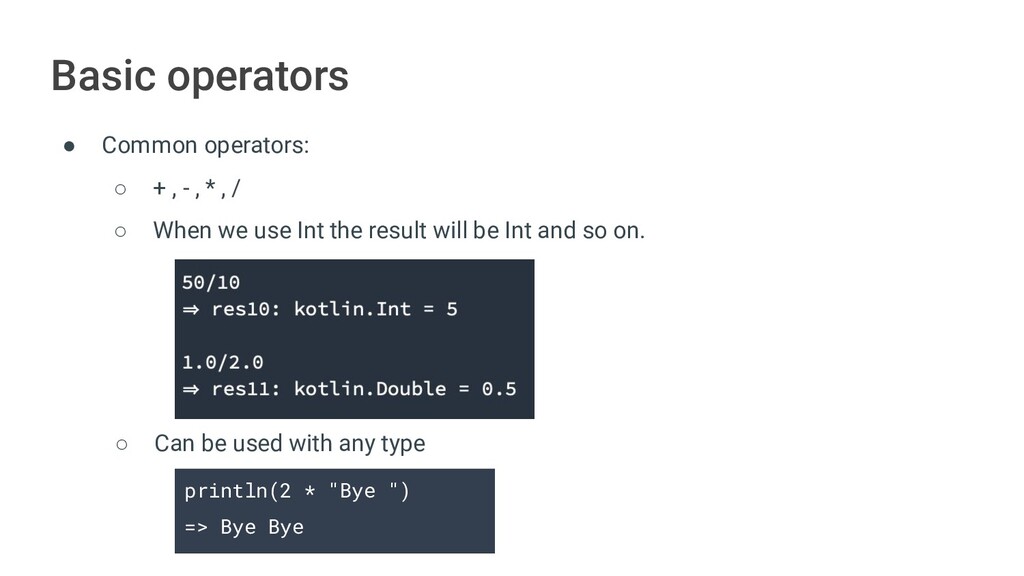Click the hollow bullet before "Can be used"

click(120, 443)
